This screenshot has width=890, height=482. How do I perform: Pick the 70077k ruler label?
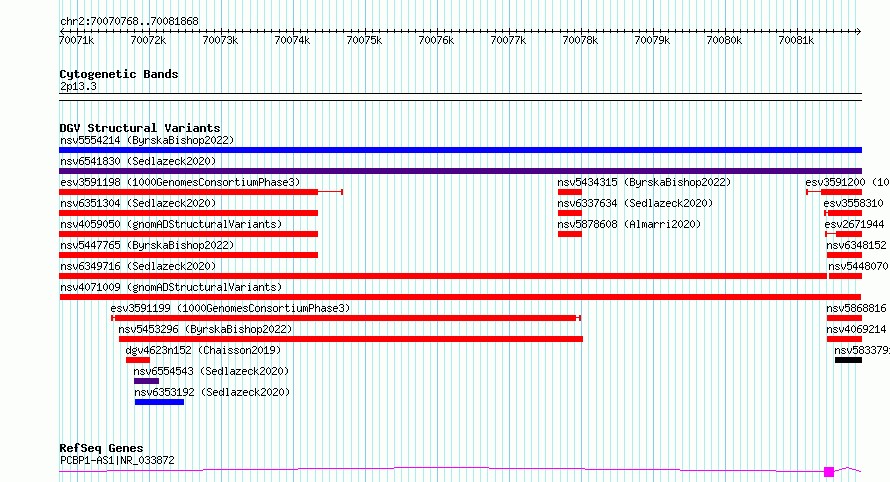click(x=509, y=40)
